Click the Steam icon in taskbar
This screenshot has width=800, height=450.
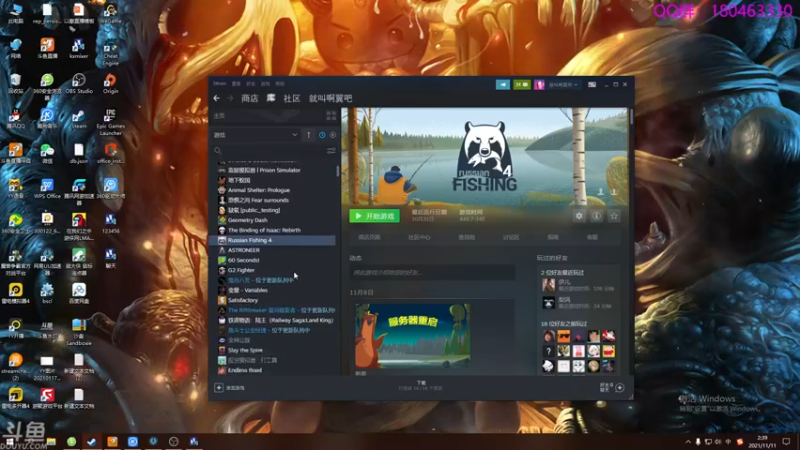coord(92,441)
